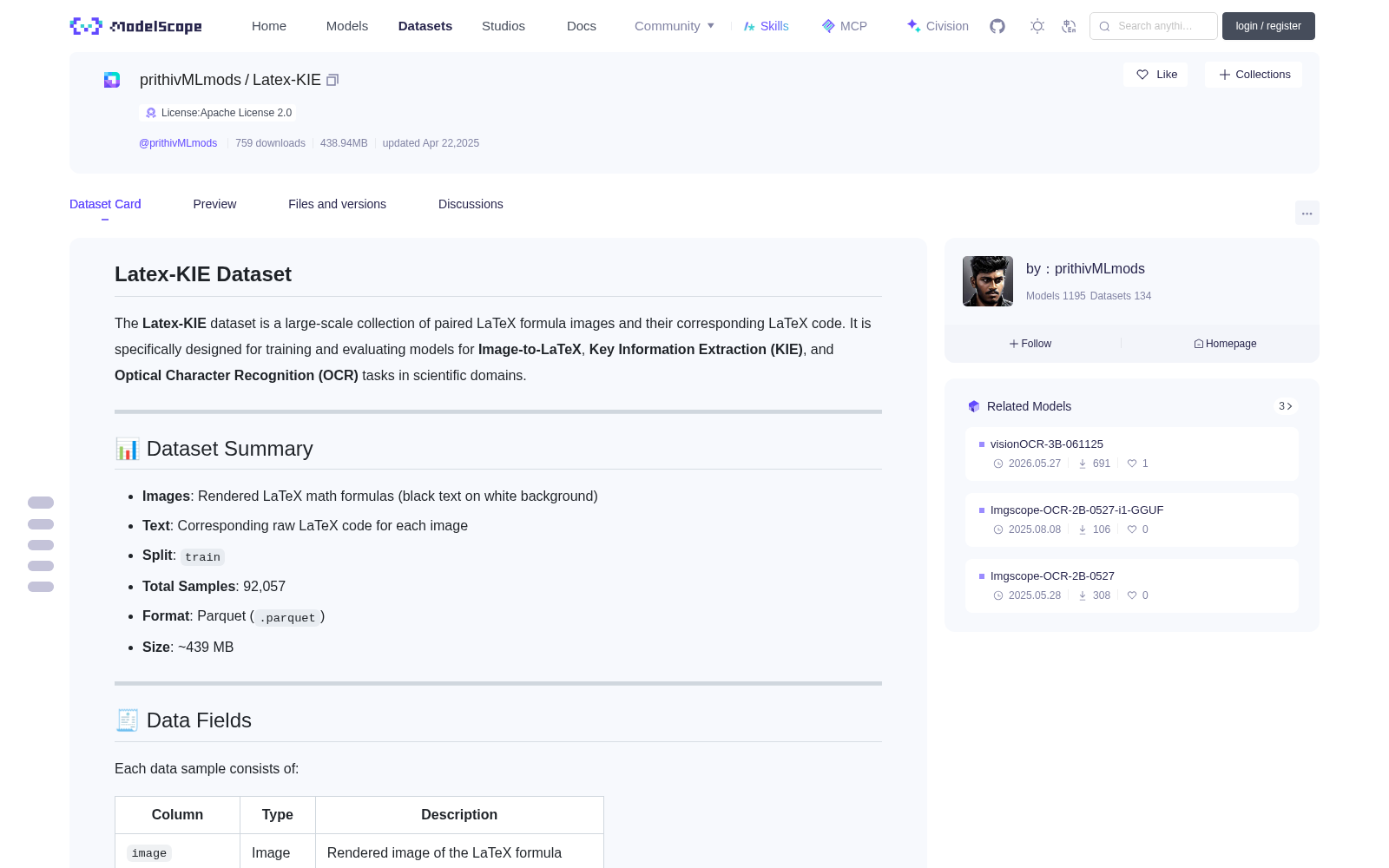The image size is (1389, 868).
Task: Click prithivMLmods in the dataset title
Action: point(190,80)
